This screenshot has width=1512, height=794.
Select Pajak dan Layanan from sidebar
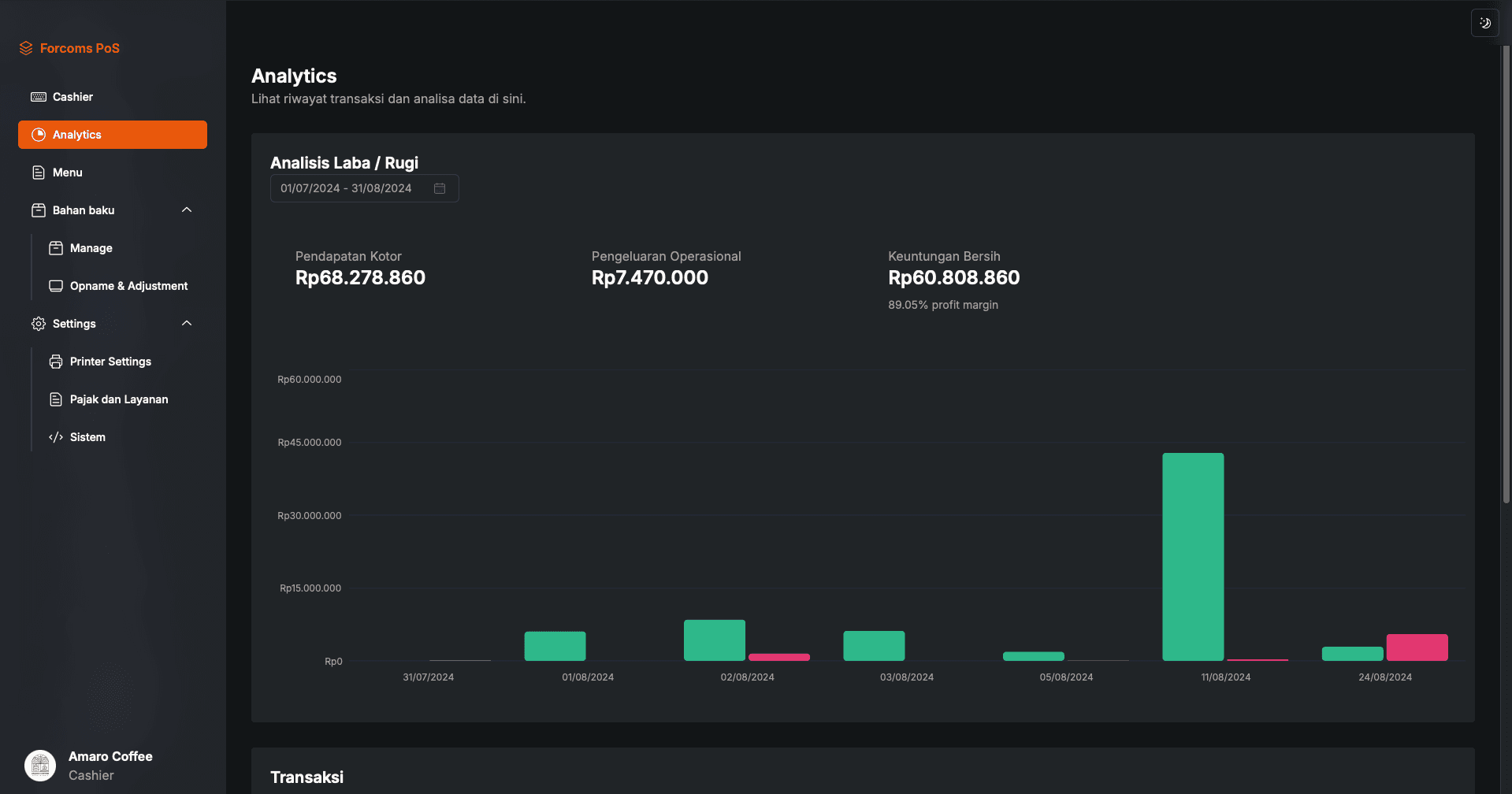119,399
